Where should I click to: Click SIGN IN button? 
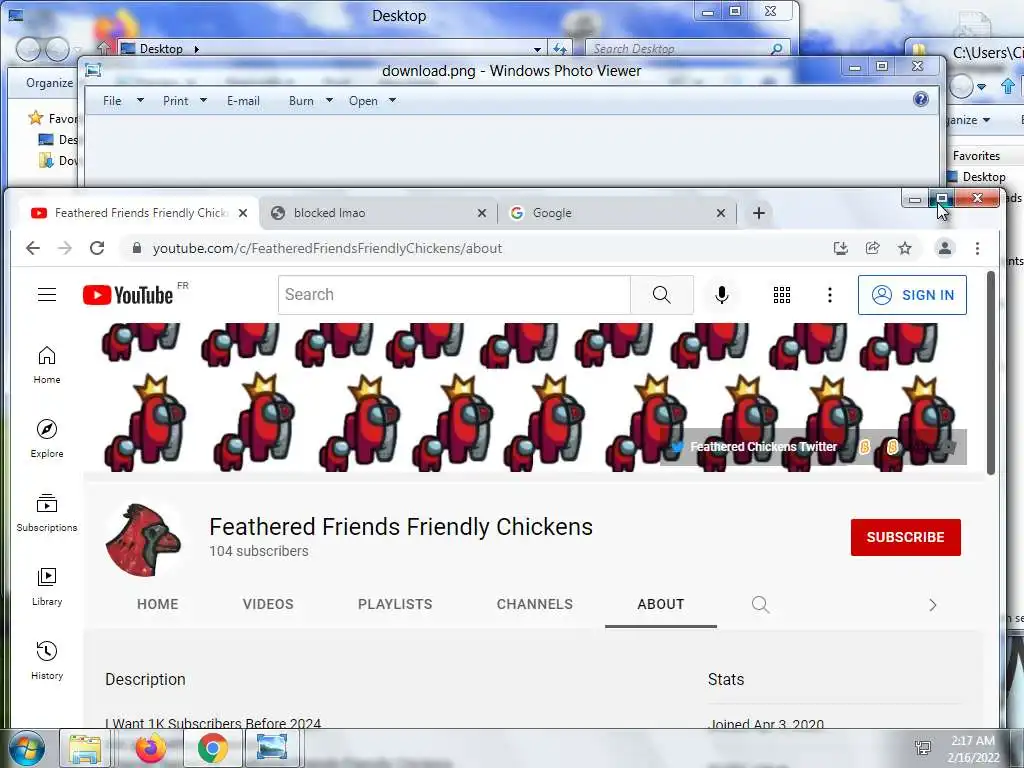tap(912, 295)
